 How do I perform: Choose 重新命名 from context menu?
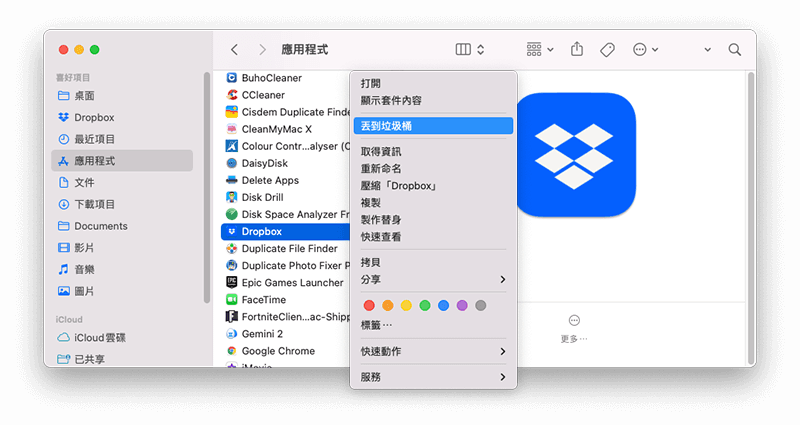(433, 168)
